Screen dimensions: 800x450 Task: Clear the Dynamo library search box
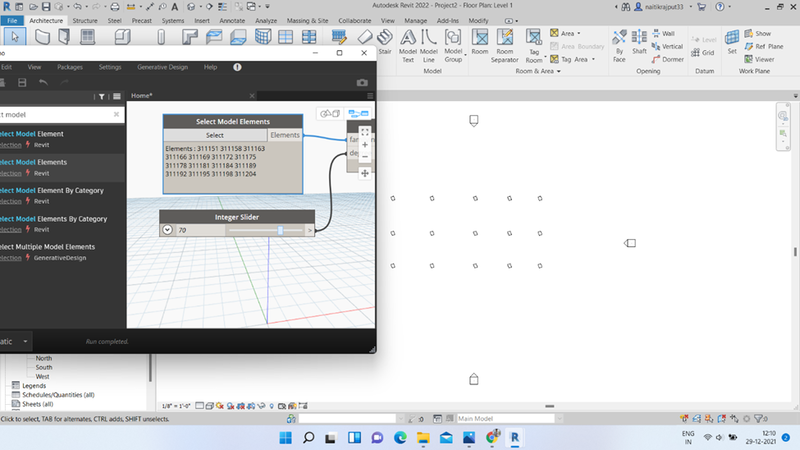click(x=116, y=114)
